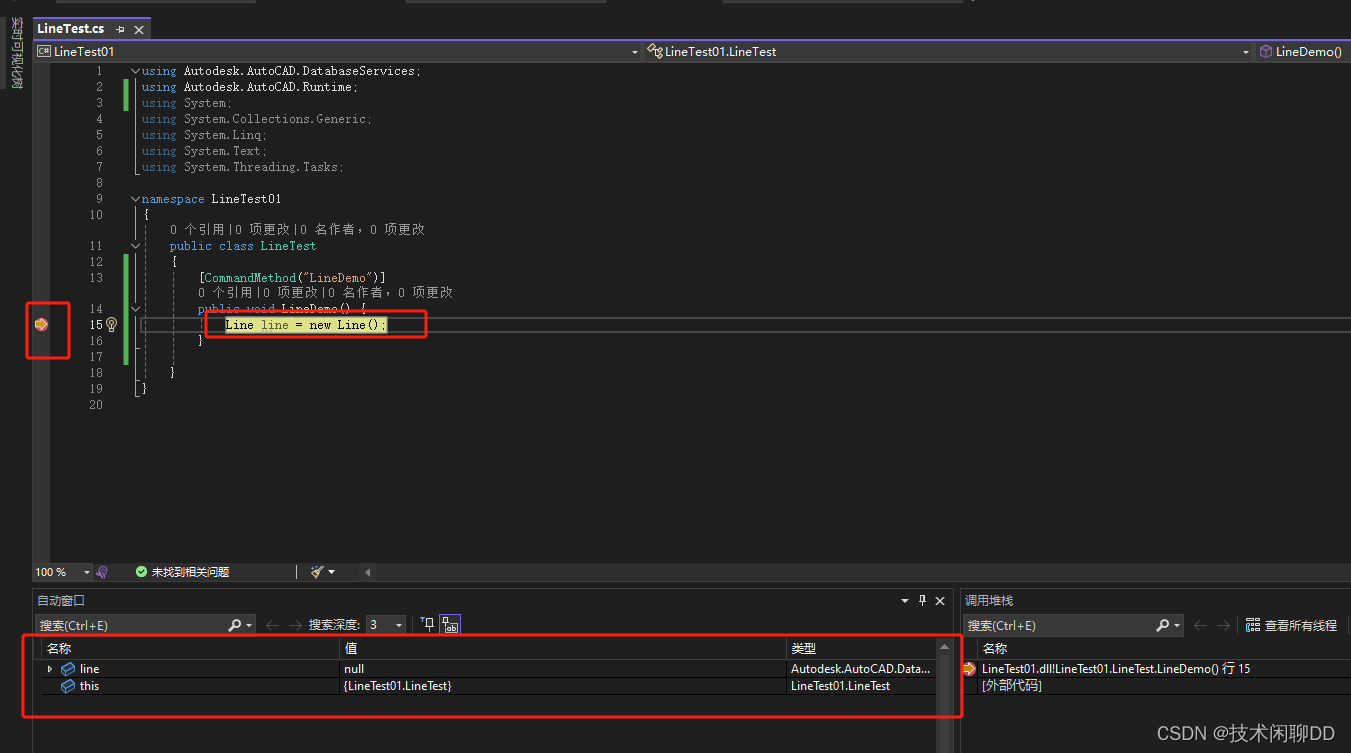
Task: Run code cleanup with the broom icon
Action: [x=317, y=572]
